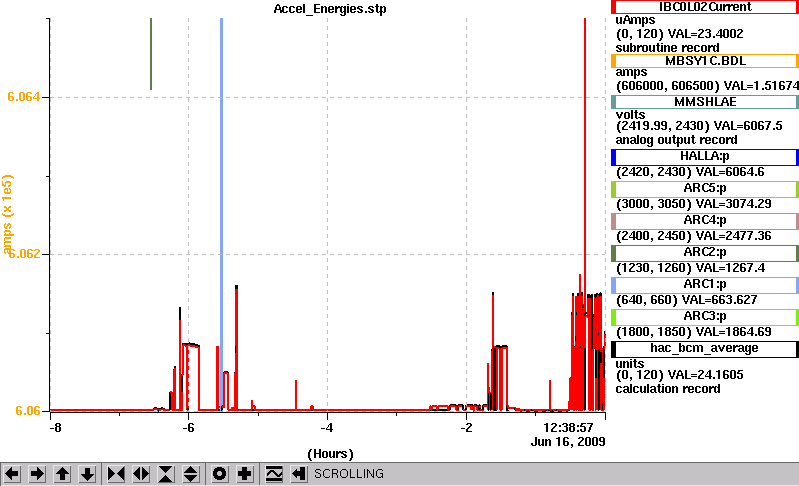
Task: Select the hac_bcm_average curve legend
Action: pos(705,349)
